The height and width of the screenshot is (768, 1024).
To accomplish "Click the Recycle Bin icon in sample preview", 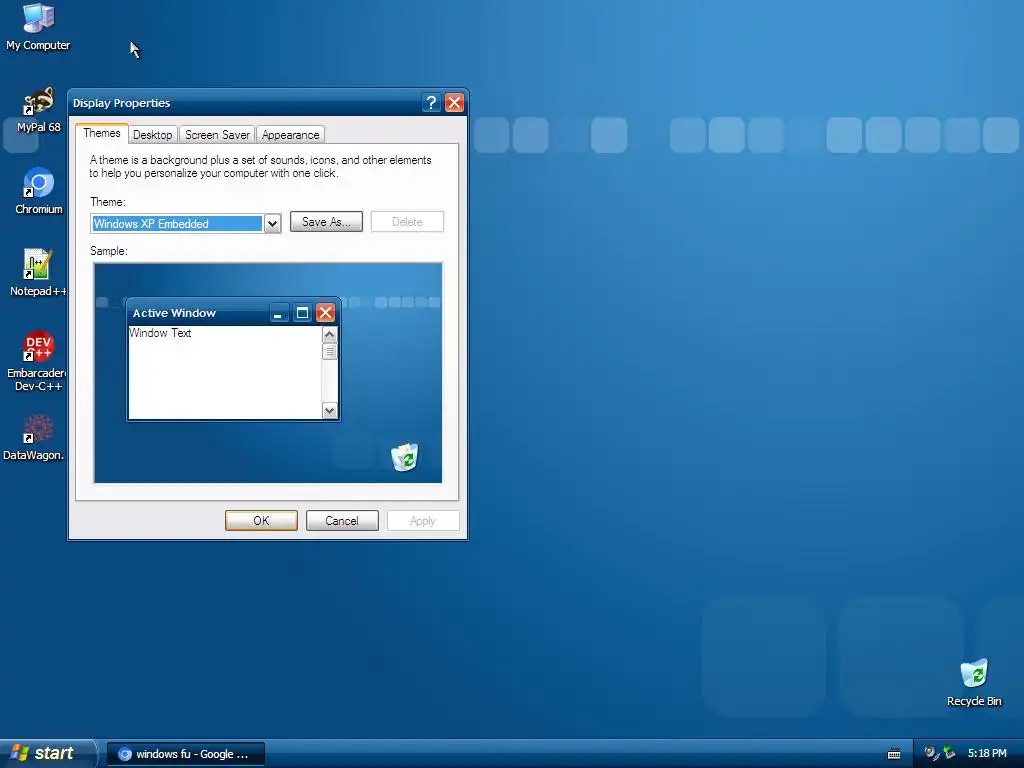I will click(405, 457).
